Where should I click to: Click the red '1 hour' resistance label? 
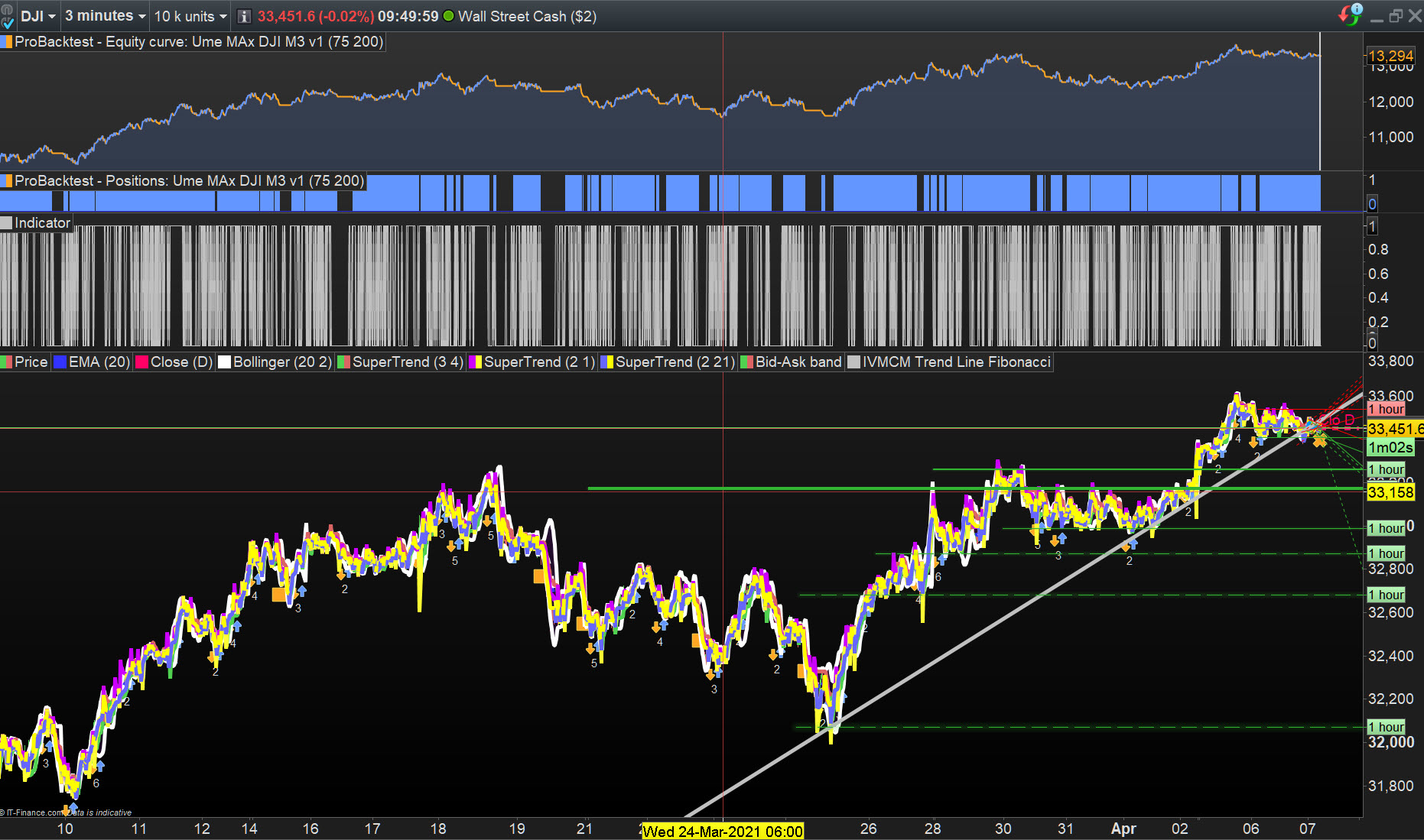[x=1386, y=410]
